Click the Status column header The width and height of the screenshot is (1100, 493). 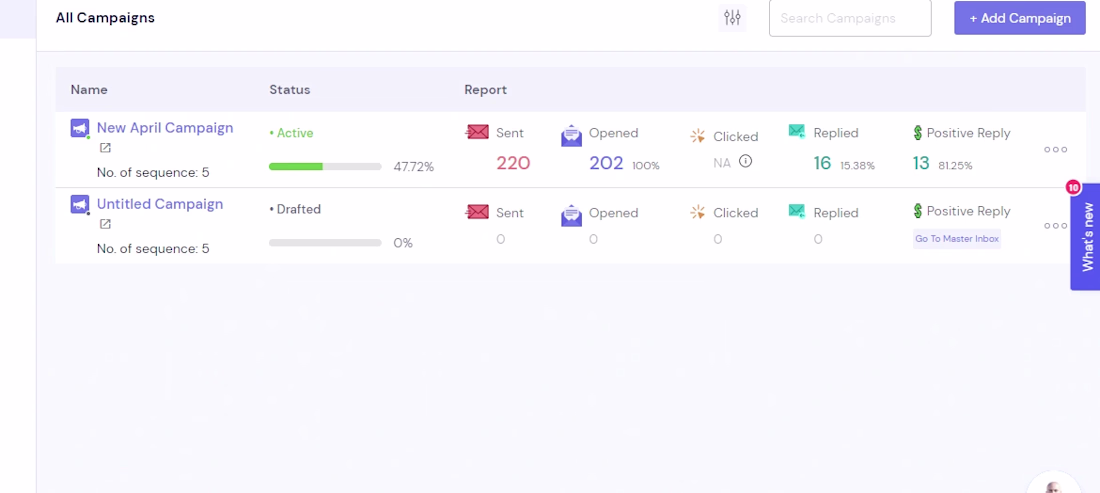click(290, 90)
